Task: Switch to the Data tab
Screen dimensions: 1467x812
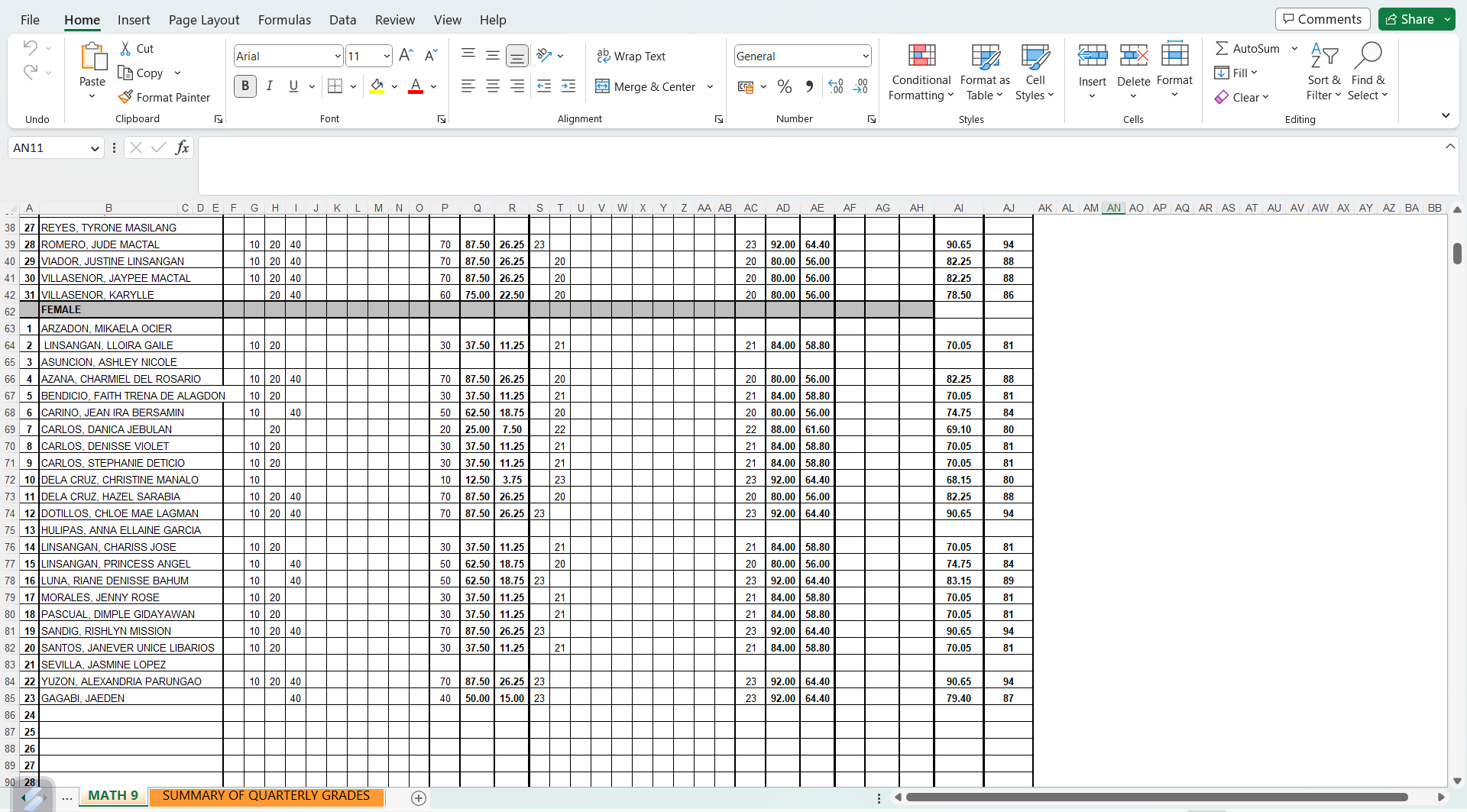Action: 343,20
